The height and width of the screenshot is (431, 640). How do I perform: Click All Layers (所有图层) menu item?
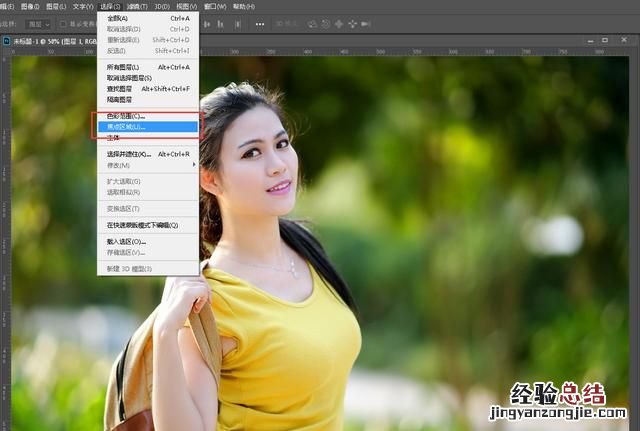(124, 67)
